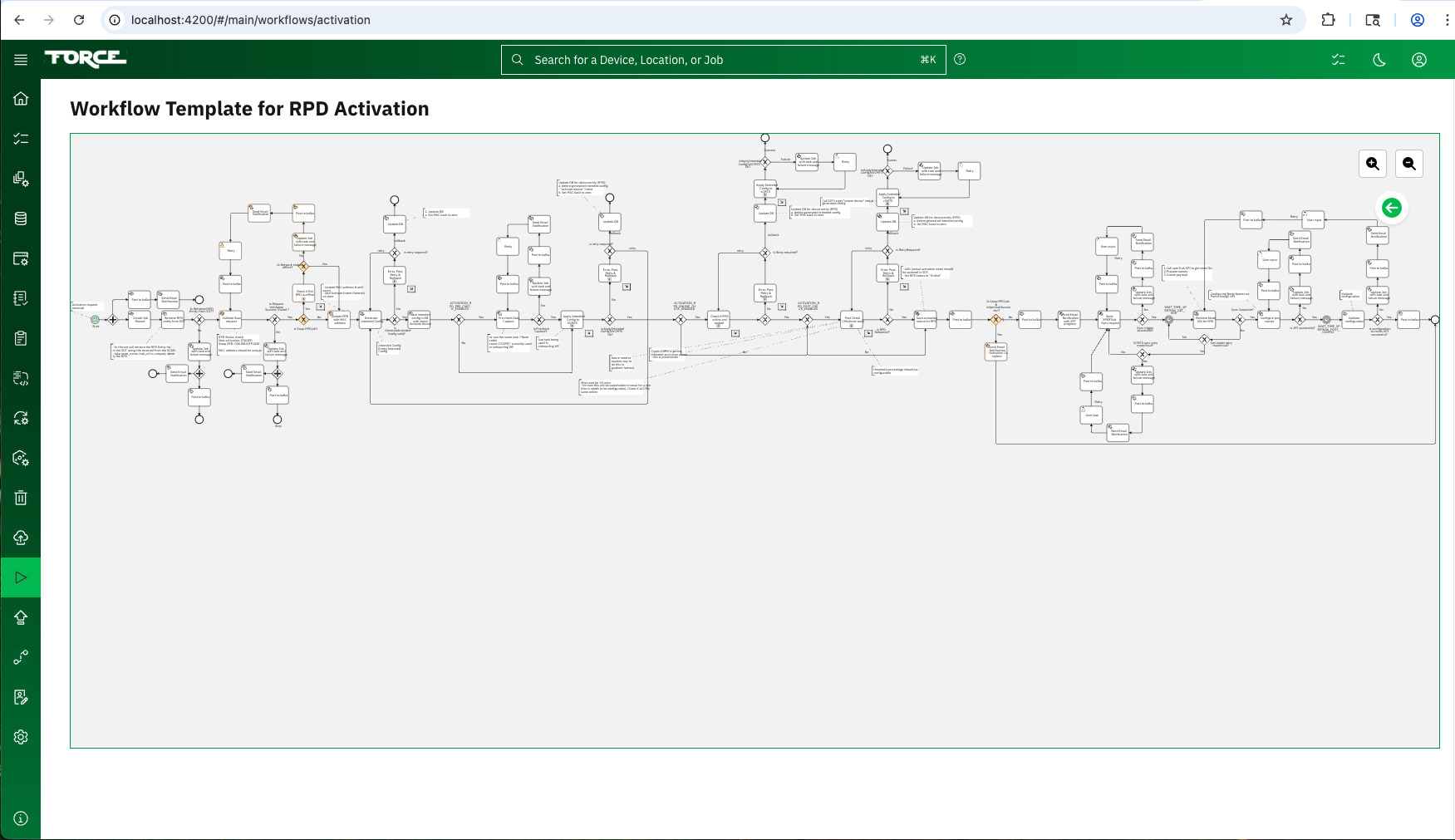Image resolution: width=1455 pixels, height=840 pixels.
Task: Open the Home dashboard from the sidebar
Action: (x=21, y=98)
